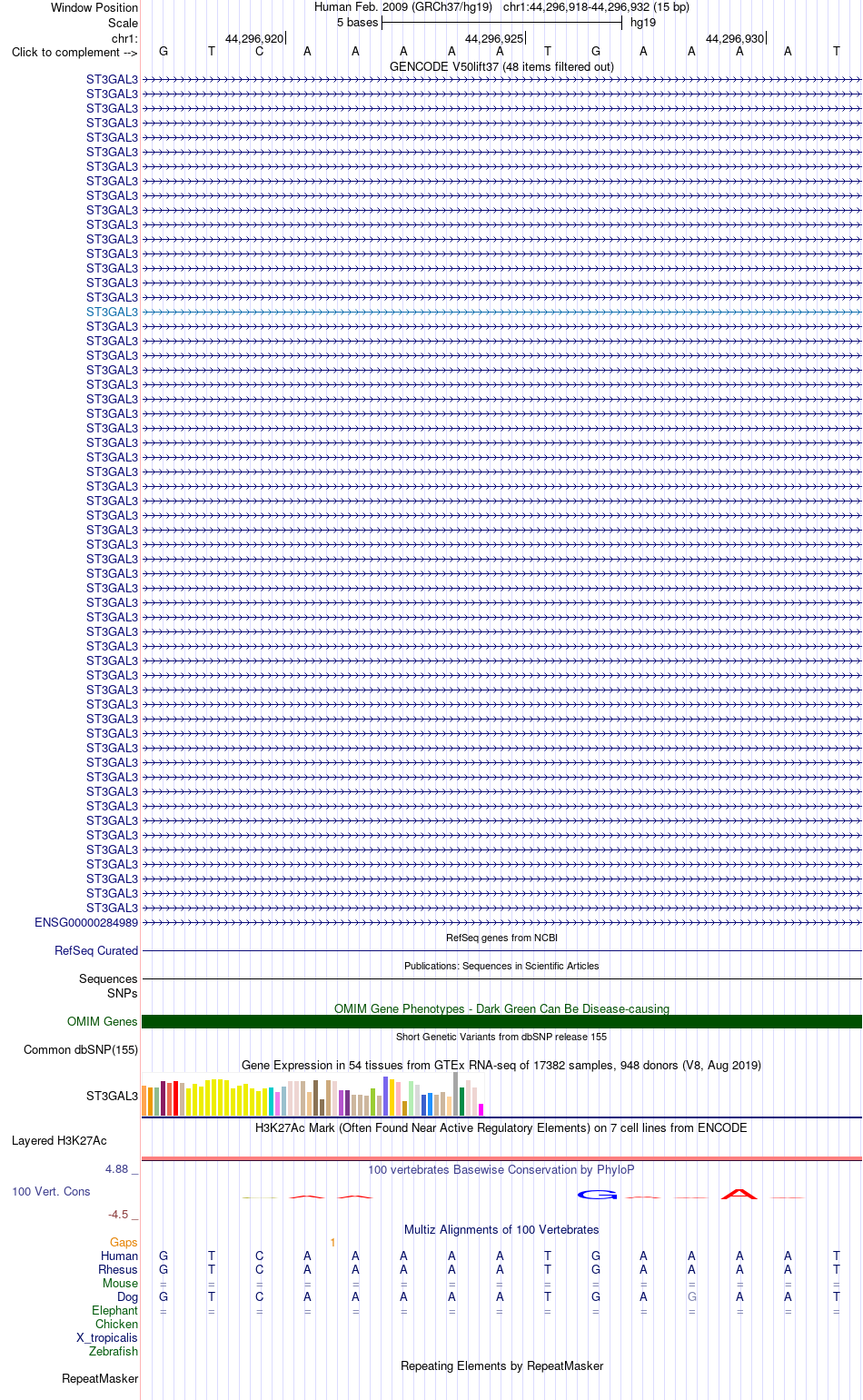Click the 'Window Position' label
This screenshot has height=1400, width=863.
[x=94, y=7]
